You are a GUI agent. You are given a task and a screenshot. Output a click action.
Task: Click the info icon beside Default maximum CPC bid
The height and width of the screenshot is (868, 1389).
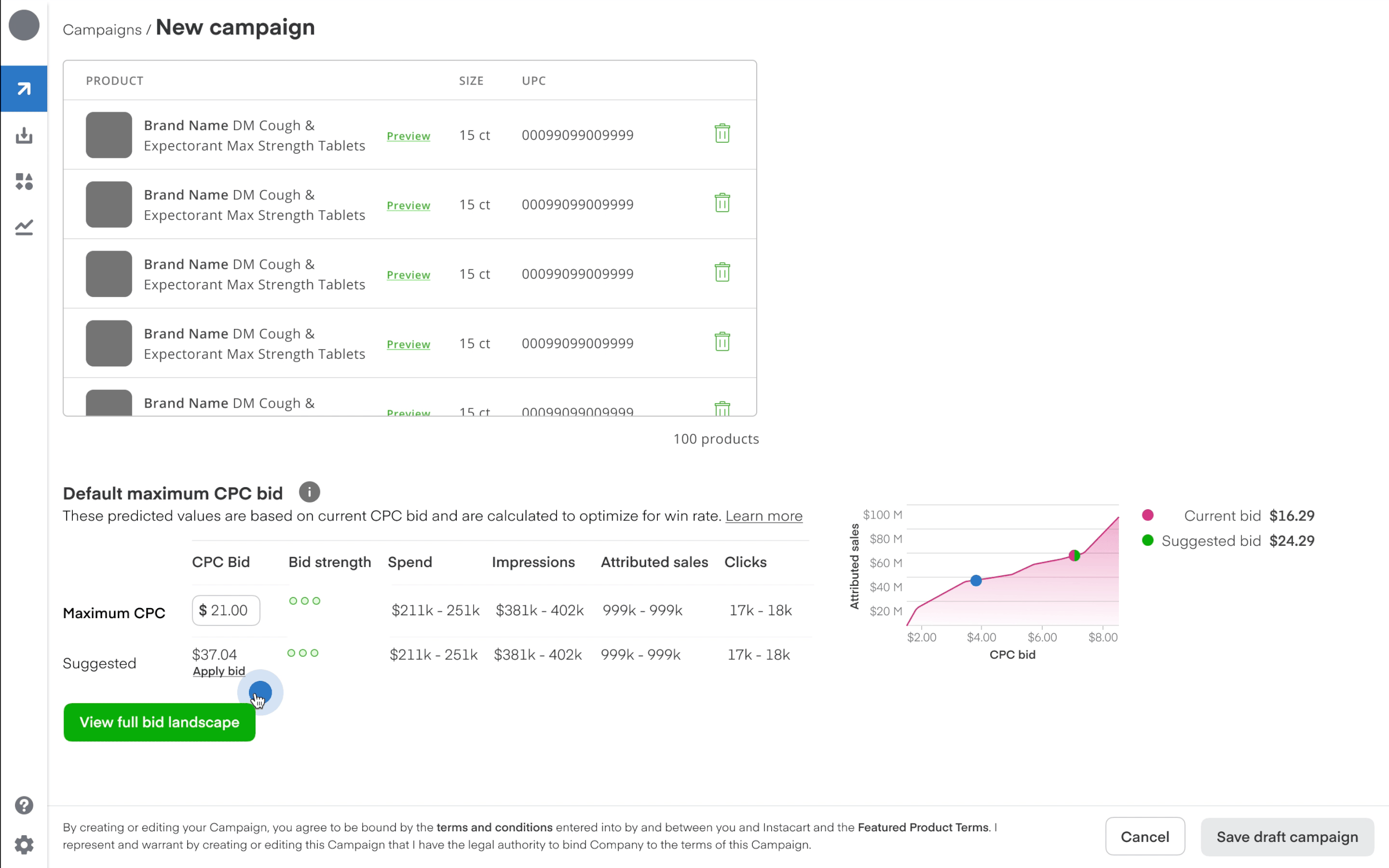(309, 492)
